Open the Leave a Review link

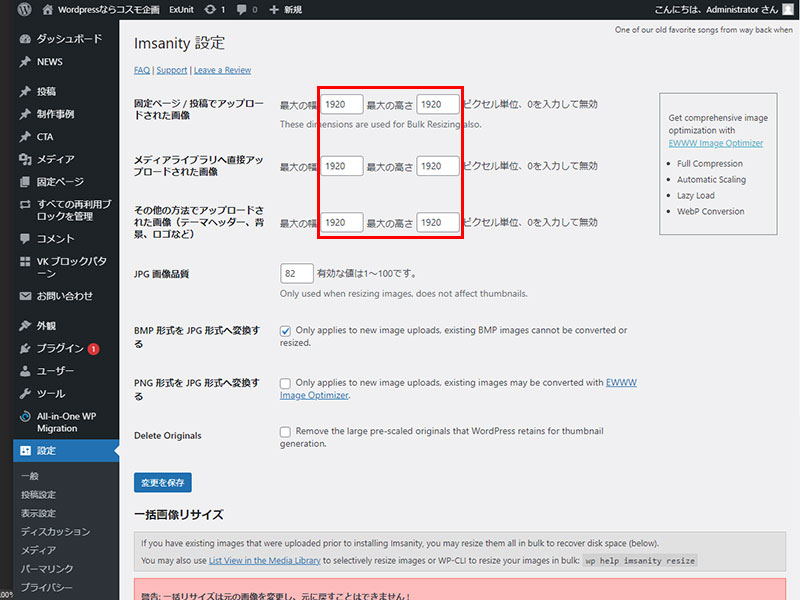pyautogui.click(x=222, y=70)
